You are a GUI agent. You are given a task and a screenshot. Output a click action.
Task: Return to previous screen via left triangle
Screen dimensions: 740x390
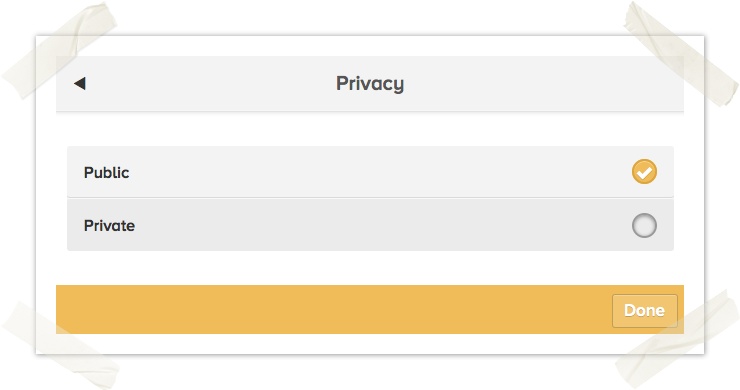pos(80,84)
